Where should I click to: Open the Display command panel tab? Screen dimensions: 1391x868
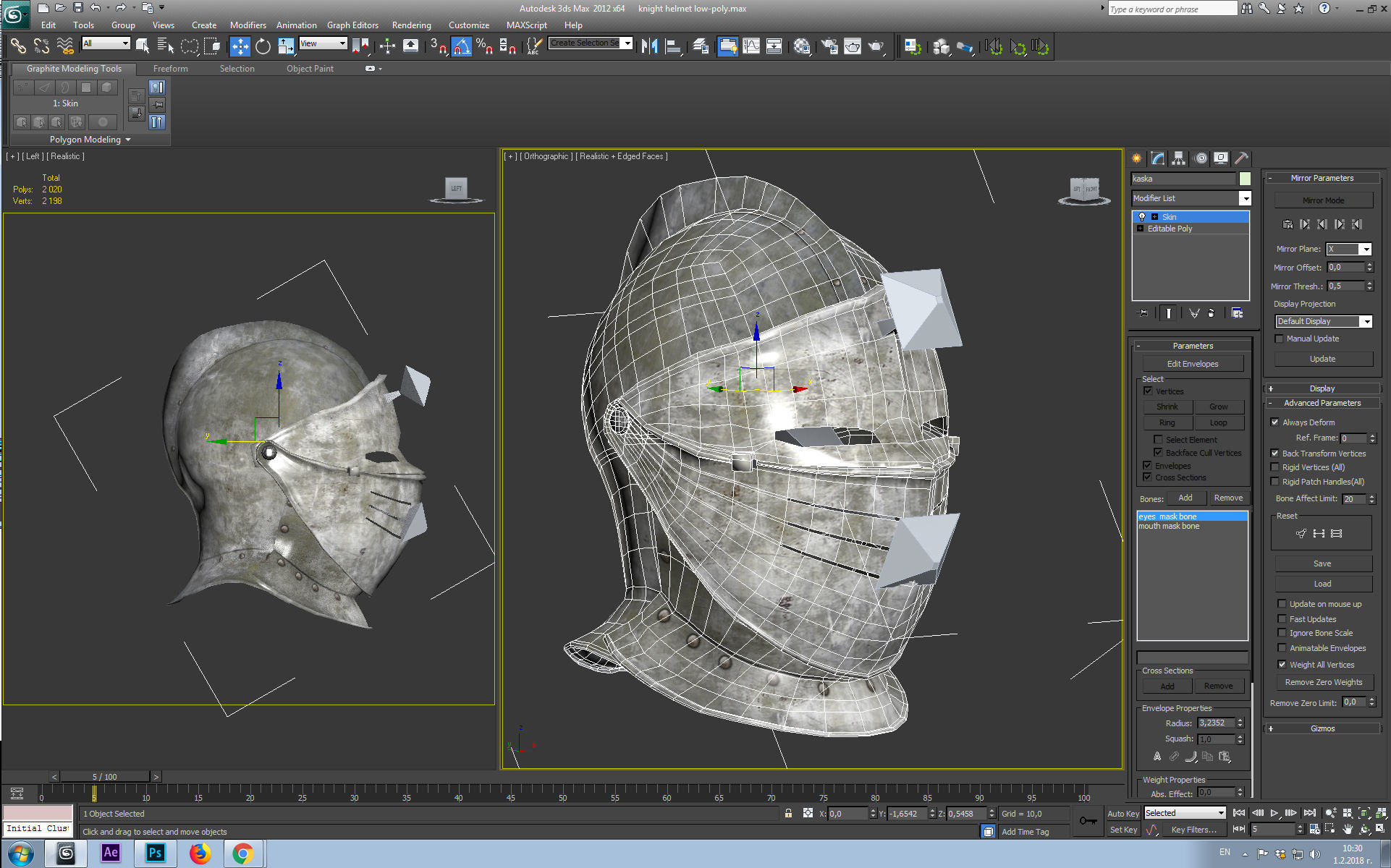tap(1221, 158)
